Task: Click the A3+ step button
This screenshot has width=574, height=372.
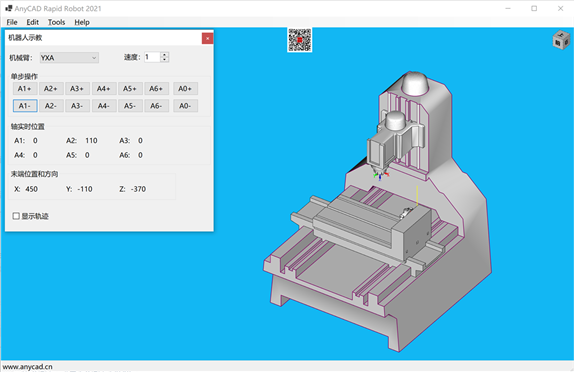Action: [x=77, y=89]
